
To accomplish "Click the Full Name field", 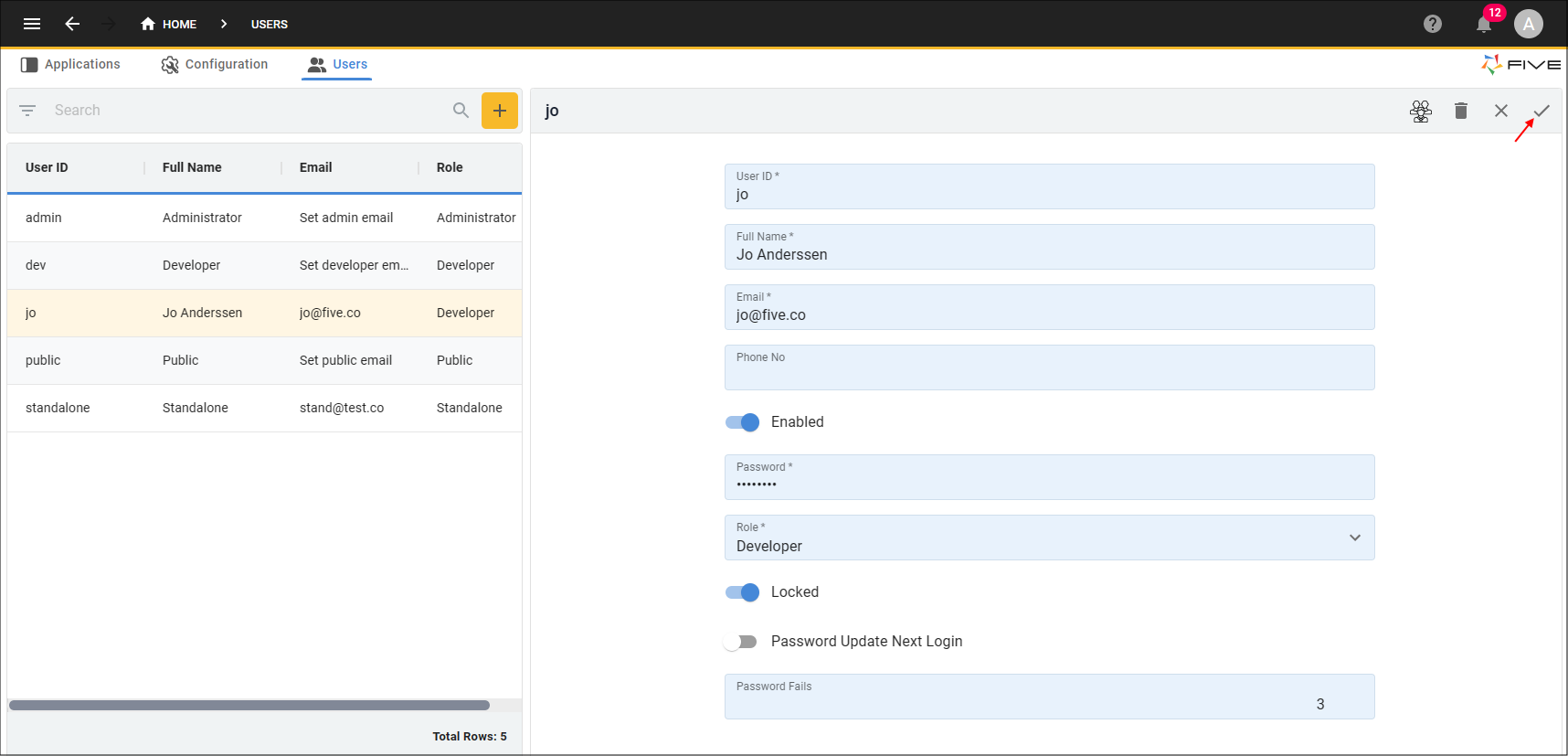I will coord(1049,247).
